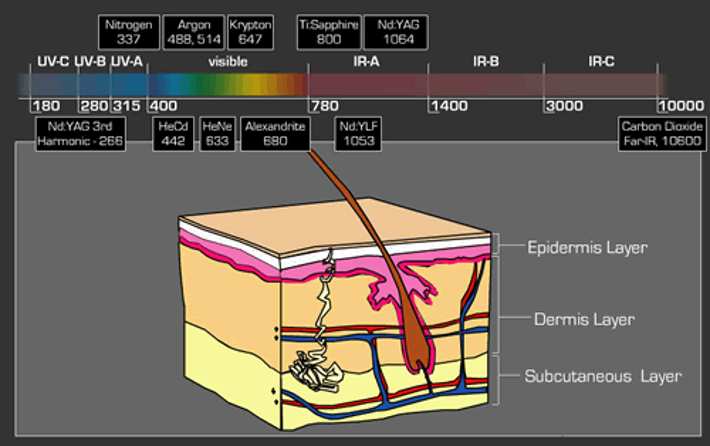710x446 pixels.
Task: Pick the Ti:Sapphire 800 laser
Action: [329, 32]
